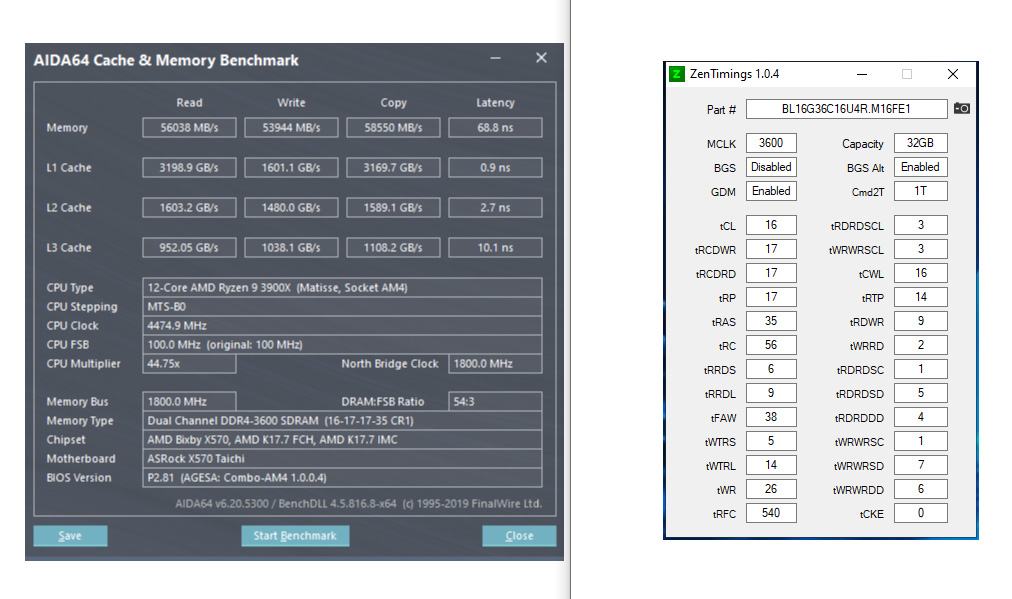Click Memory Latency result 68.8 ns
The image size is (1012, 599).
click(495, 128)
